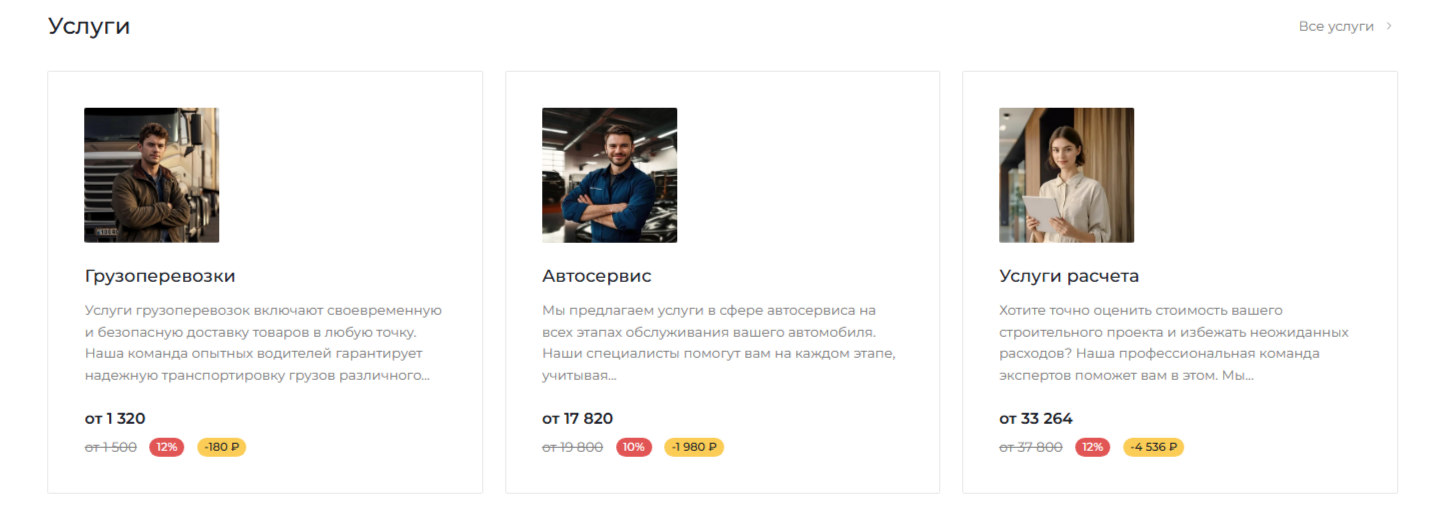Screen dimensions: 1456x523
Task: Click the от 17 820 price
Action: [577, 418]
